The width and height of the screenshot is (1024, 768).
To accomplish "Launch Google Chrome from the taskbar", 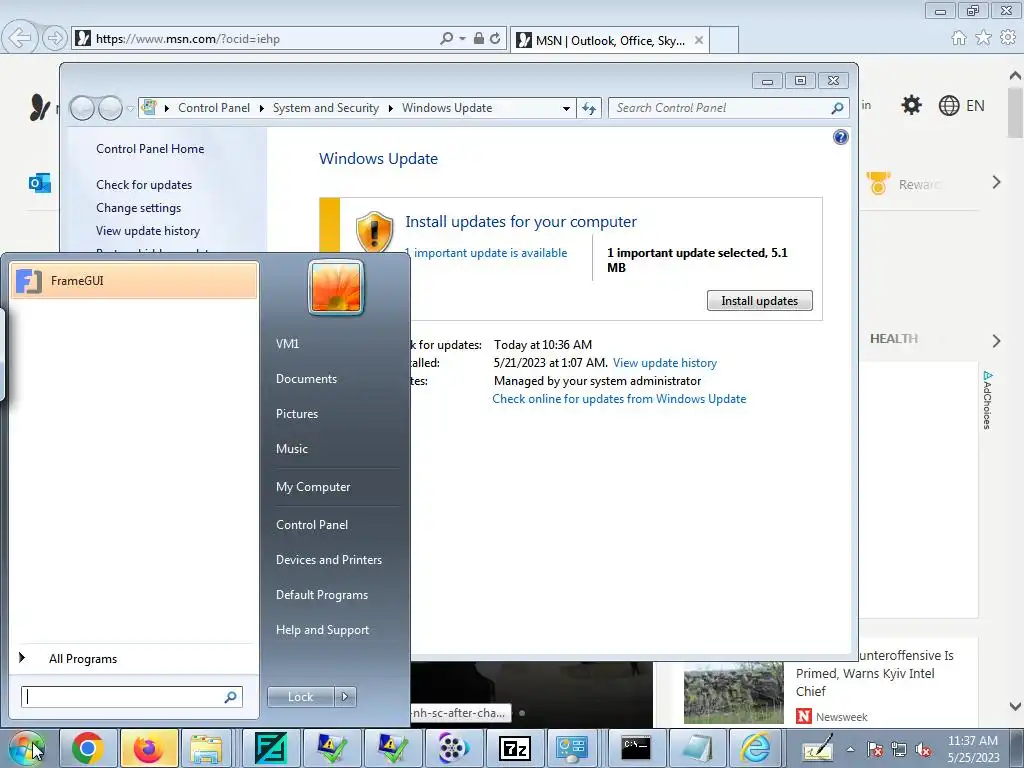I will 88,748.
